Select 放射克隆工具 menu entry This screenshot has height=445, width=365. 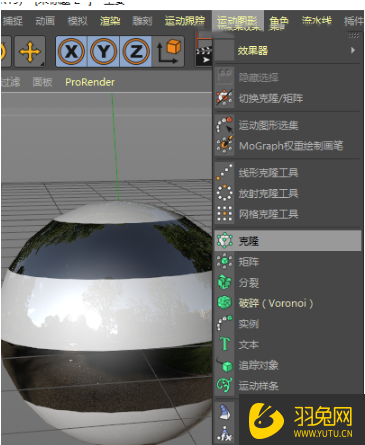[288, 193]
